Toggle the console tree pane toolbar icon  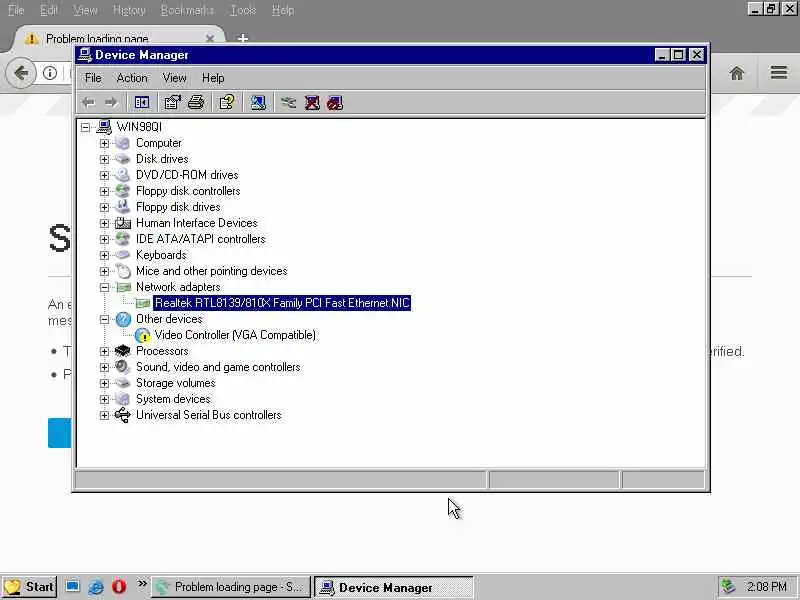[x=142, y=103]
